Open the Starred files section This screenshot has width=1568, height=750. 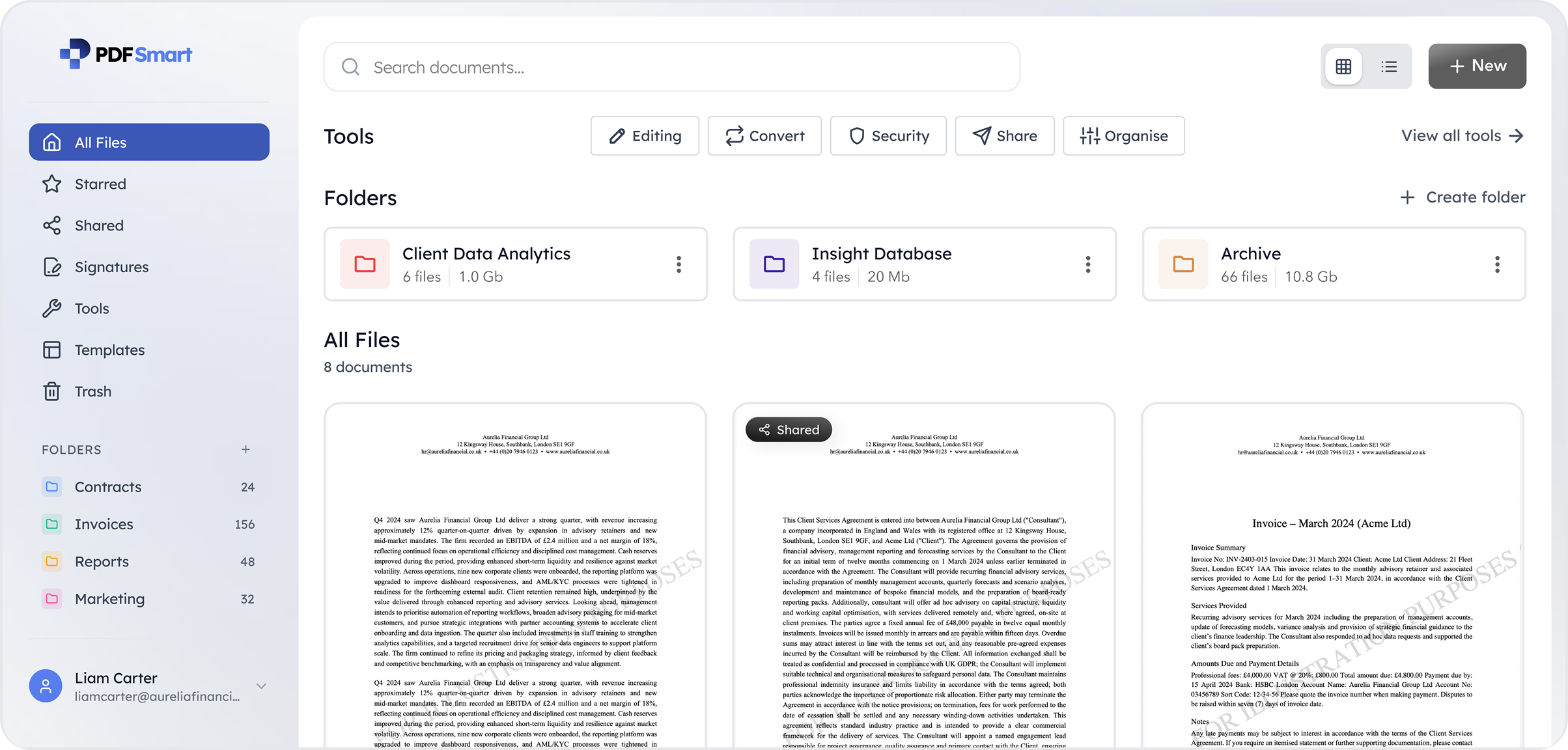100,184
